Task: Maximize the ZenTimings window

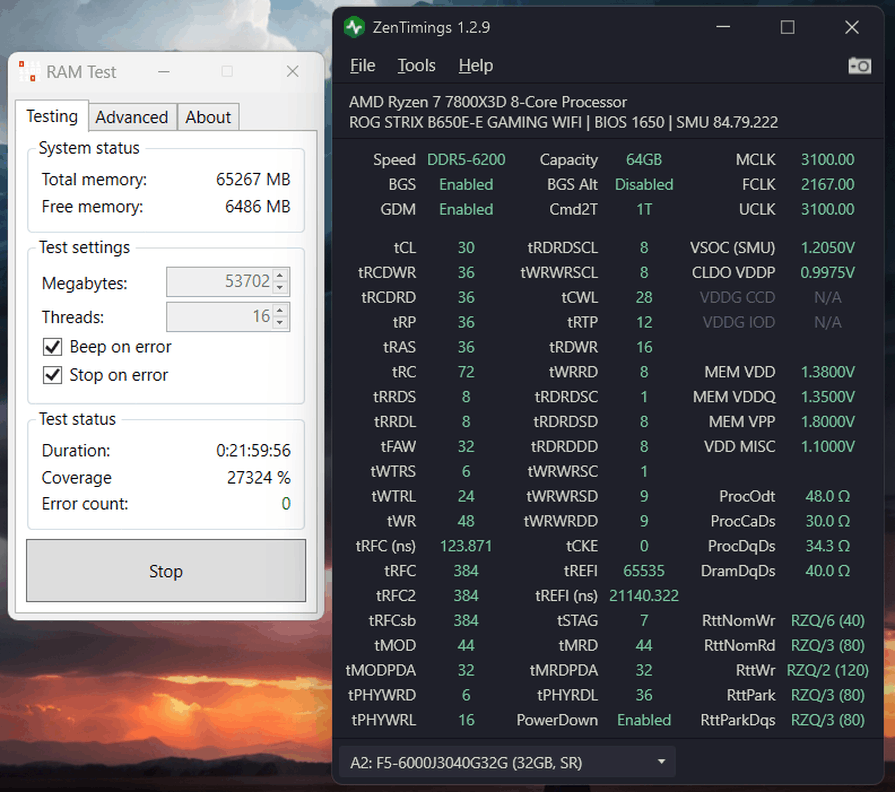Action: click(x=788, y=27)
